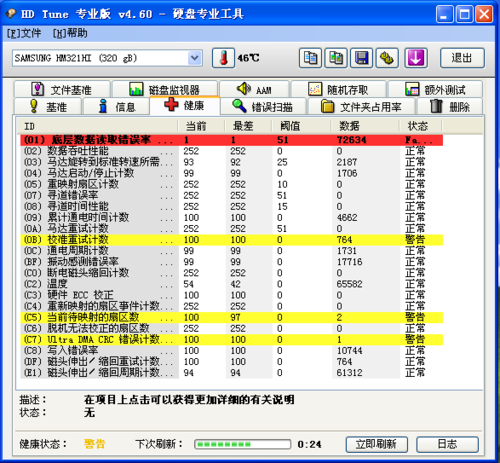Select the (E1) 磁头伸出/缩回周期计数 row
The height and width of the screenshot is (463, 500).
tap(231, 373)
